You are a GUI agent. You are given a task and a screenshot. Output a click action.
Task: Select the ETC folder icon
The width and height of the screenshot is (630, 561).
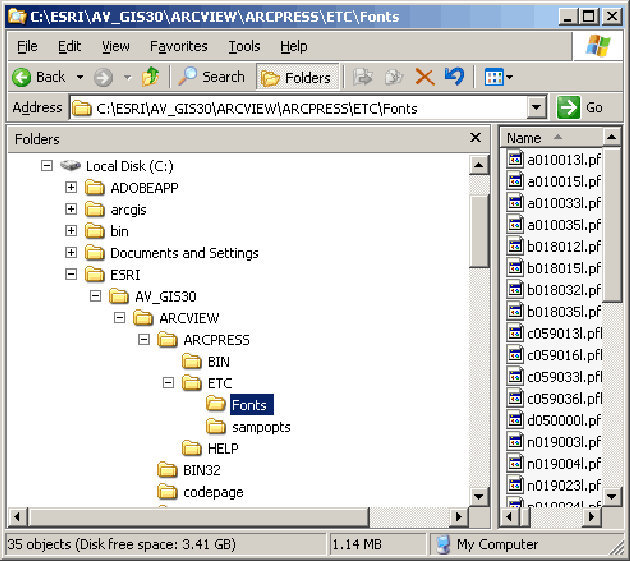pos(192,383)
